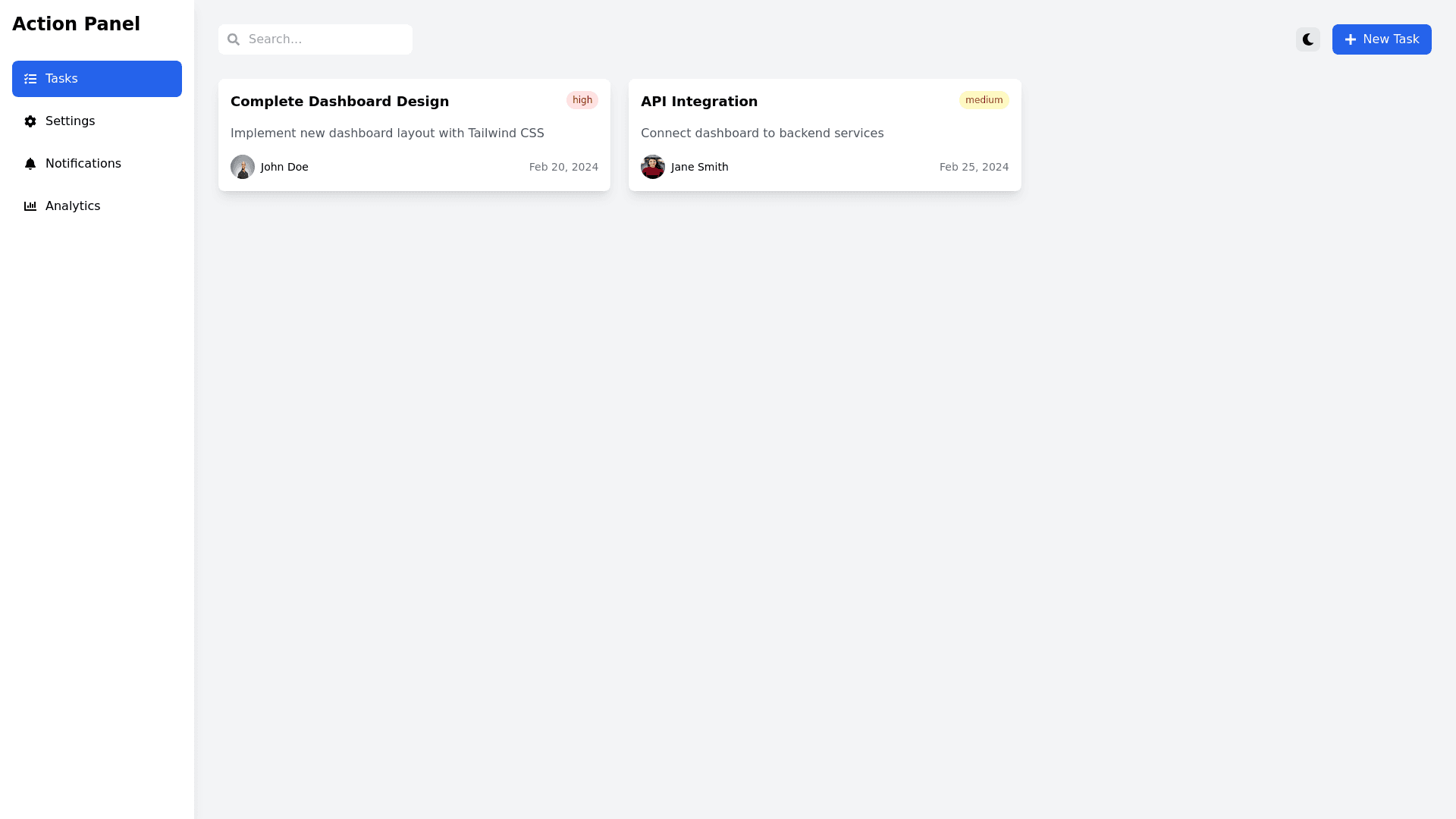Focus the Search input field
1456x819 pixels.
pyautogui.click(x=326, y=39)
